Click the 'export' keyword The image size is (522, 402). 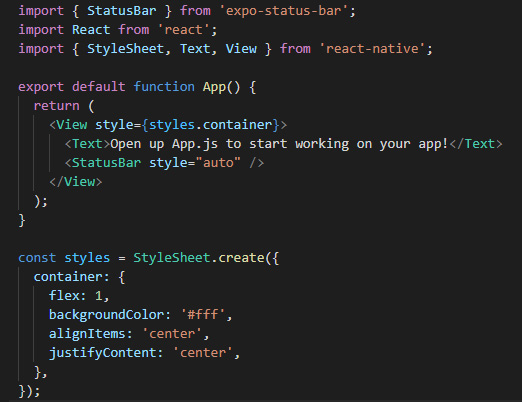click(x=41, y=87)
